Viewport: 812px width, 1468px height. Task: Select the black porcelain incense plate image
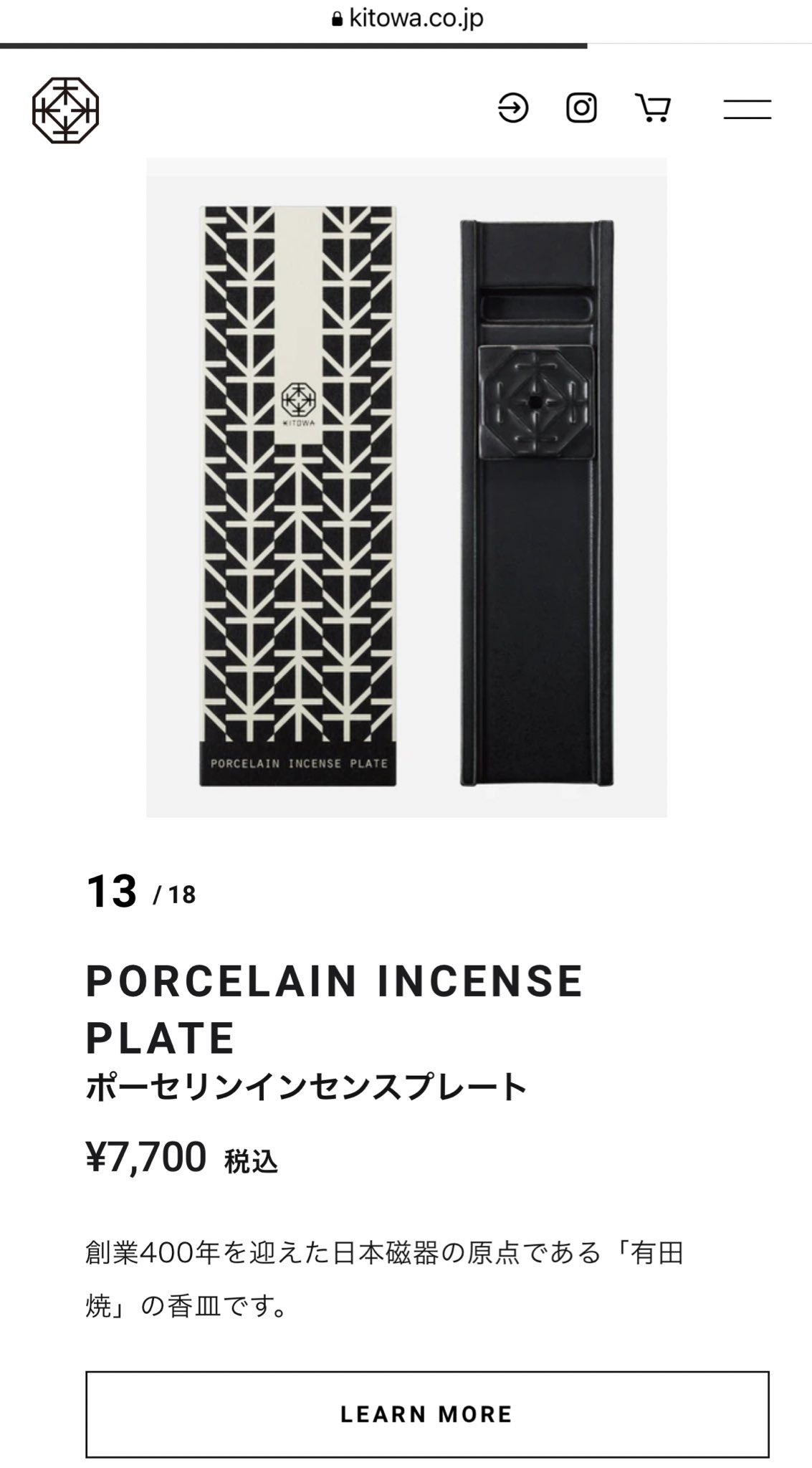pyautogui.click(x=536, y=504)
